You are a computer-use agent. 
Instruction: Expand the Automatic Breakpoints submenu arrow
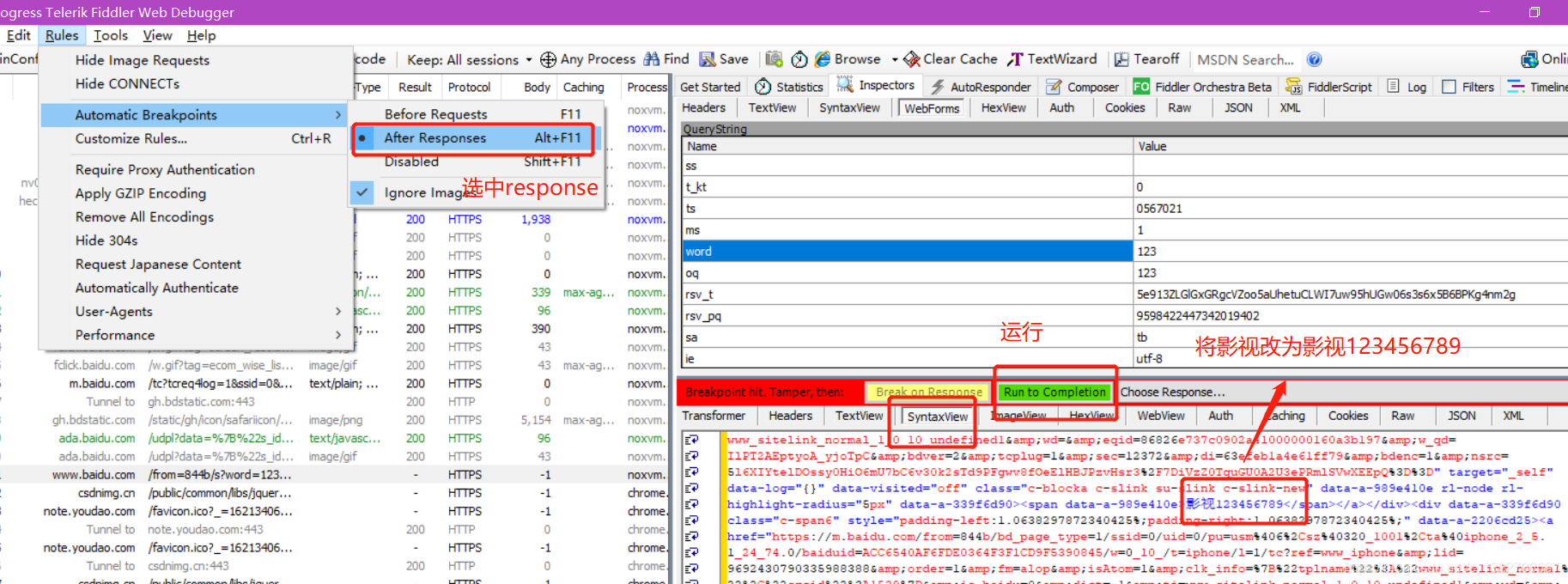click(x=338, y=114)
